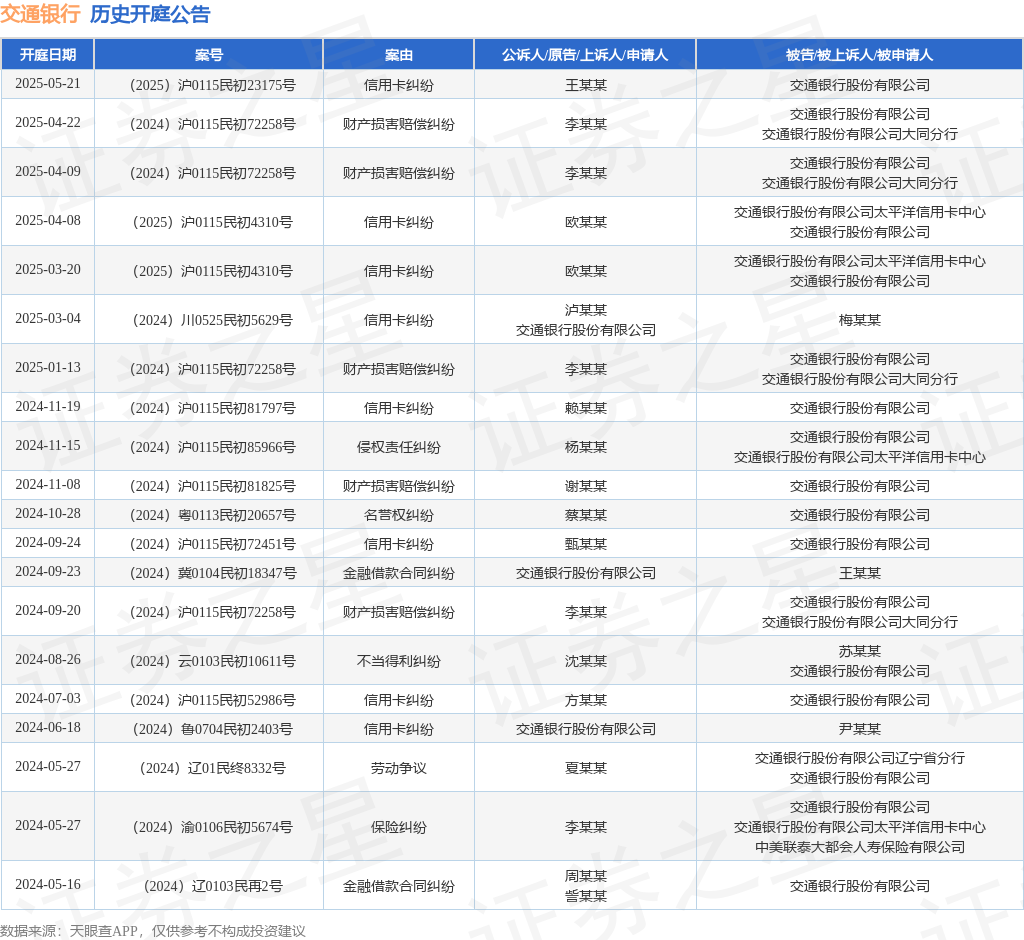The image size is (1024, 940).
Task: Click the 被告/被上诉人/被申请人 column header
Action: [859, 55]
